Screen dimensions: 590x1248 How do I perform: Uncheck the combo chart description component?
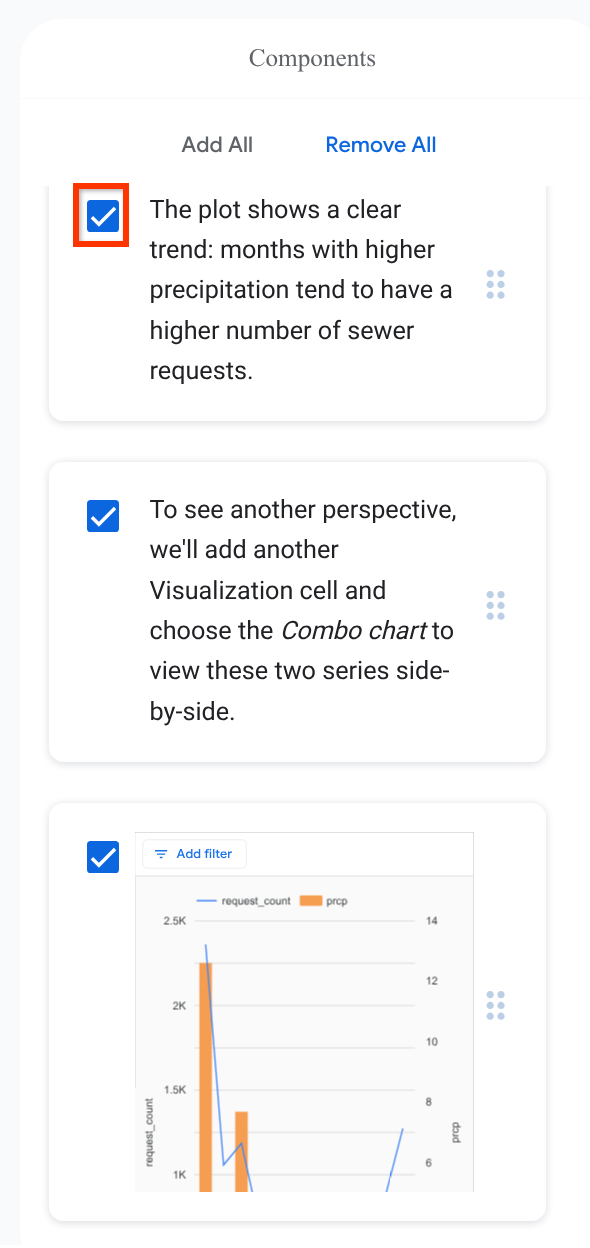pos(103,516)
